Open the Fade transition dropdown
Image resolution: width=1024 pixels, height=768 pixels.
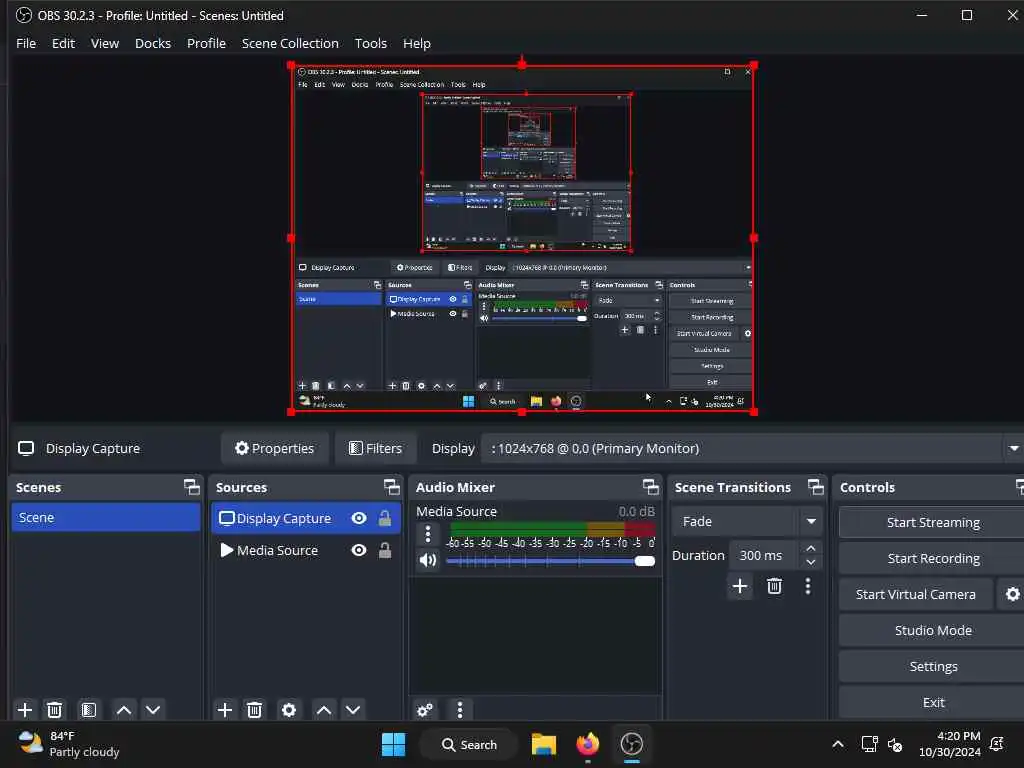(746, 521)
